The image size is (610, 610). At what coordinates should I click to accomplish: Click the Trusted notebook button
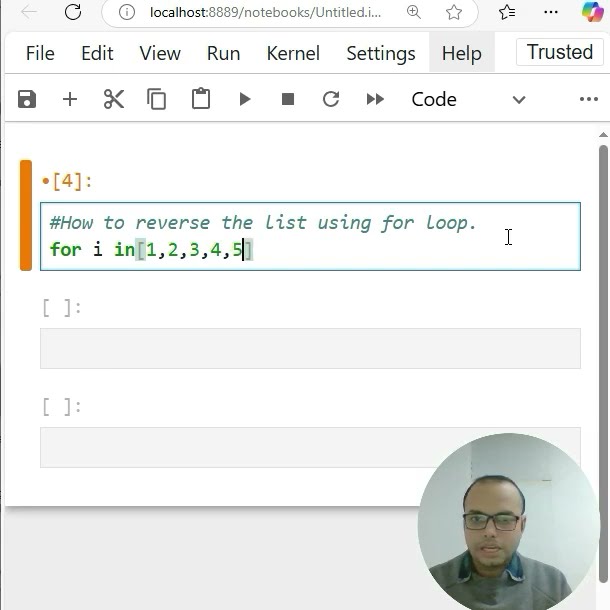[x=559, y=52]
